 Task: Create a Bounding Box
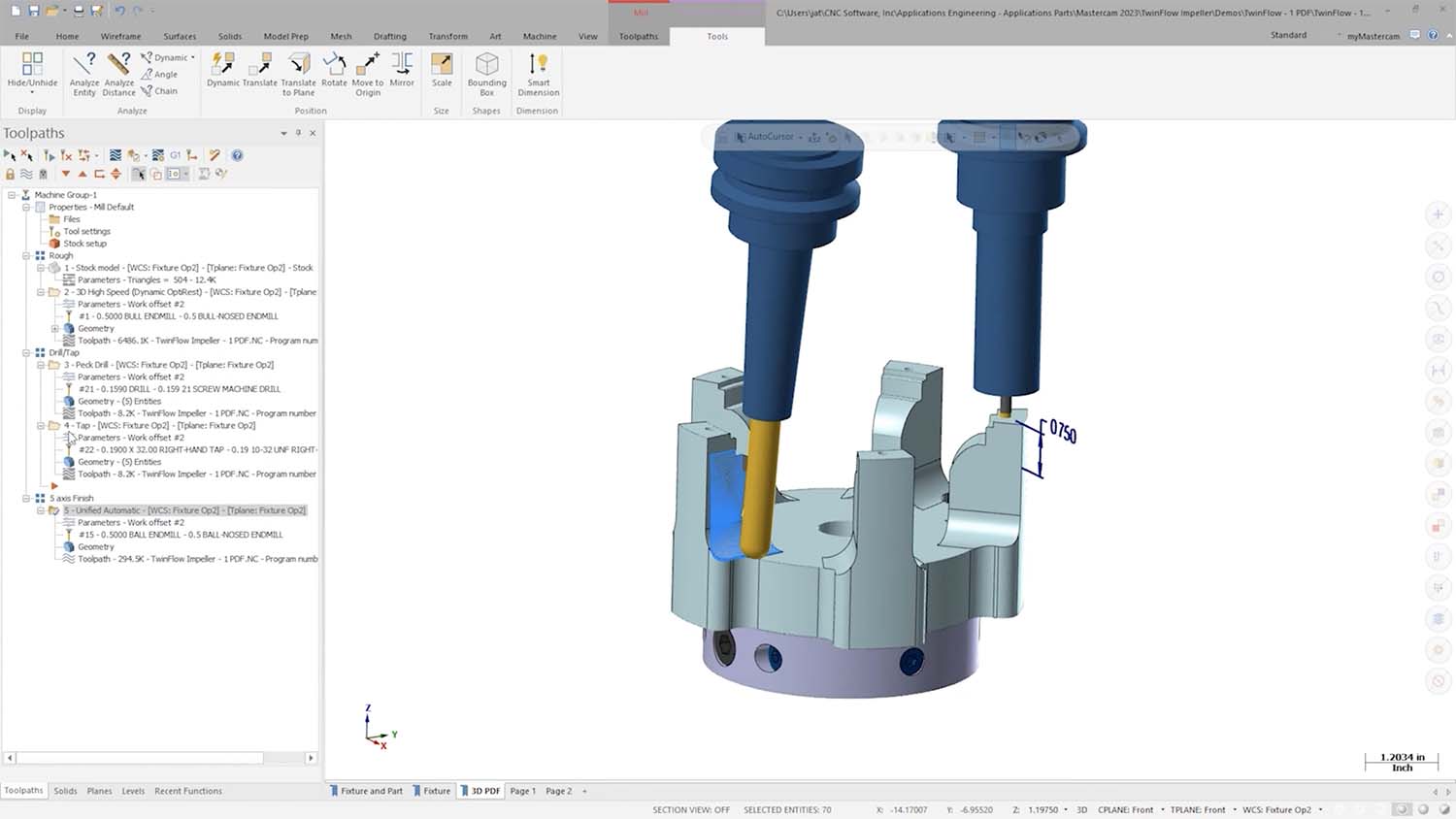point(486,75)
